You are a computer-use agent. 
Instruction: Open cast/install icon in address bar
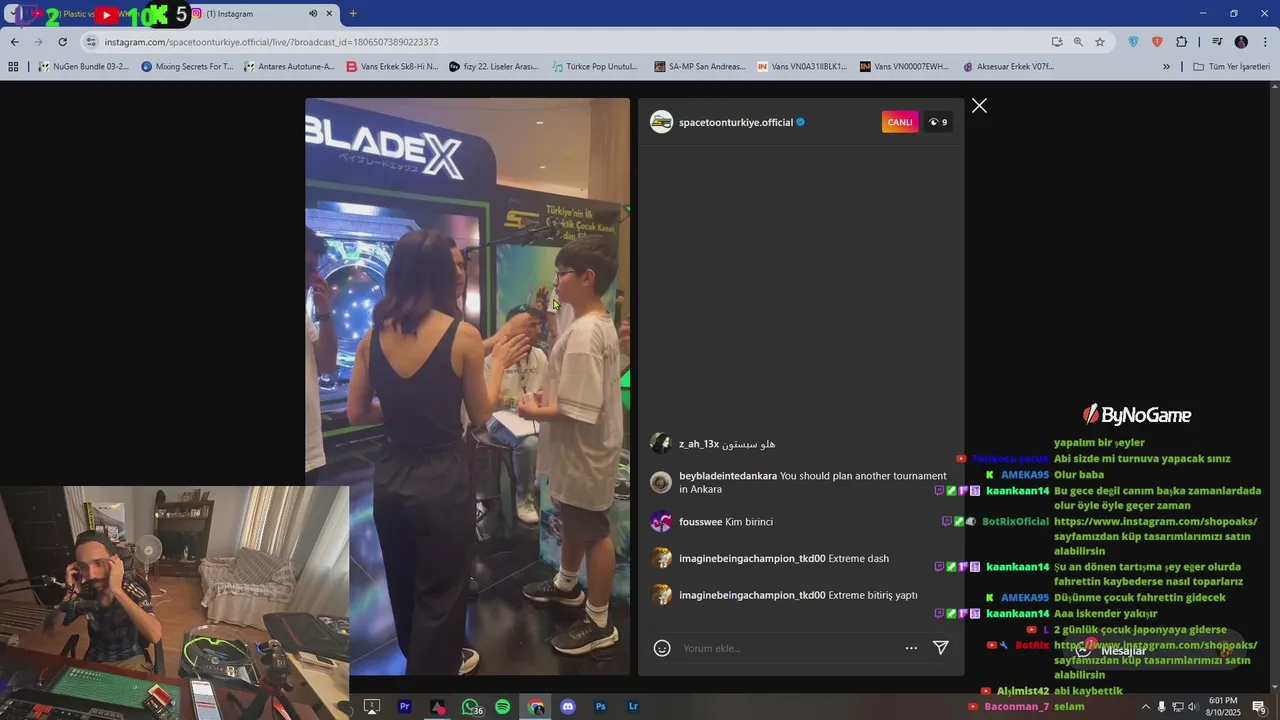(1057, 42)
